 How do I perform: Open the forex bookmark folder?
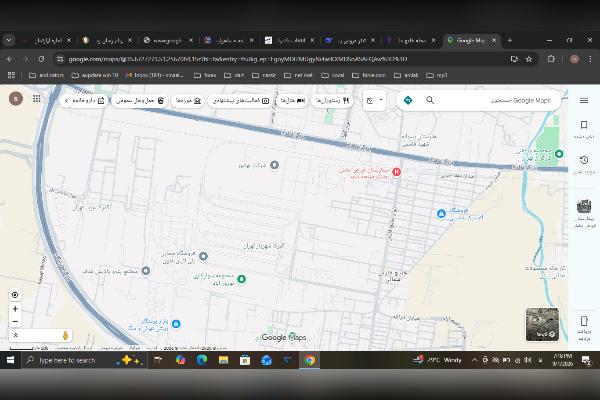(x=205, y=75)
